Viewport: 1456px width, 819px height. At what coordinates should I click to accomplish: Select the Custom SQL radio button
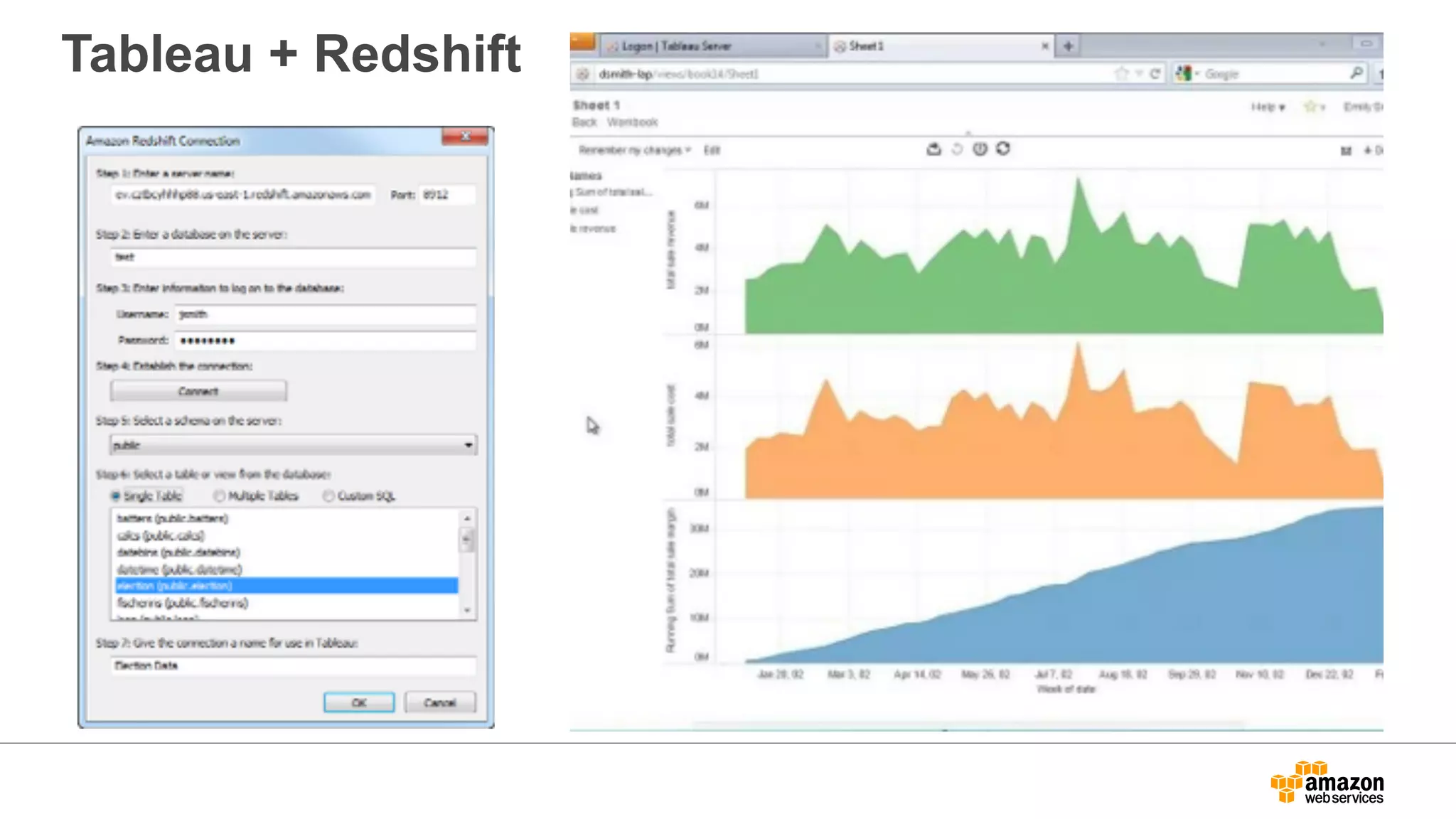click(328, 496)
